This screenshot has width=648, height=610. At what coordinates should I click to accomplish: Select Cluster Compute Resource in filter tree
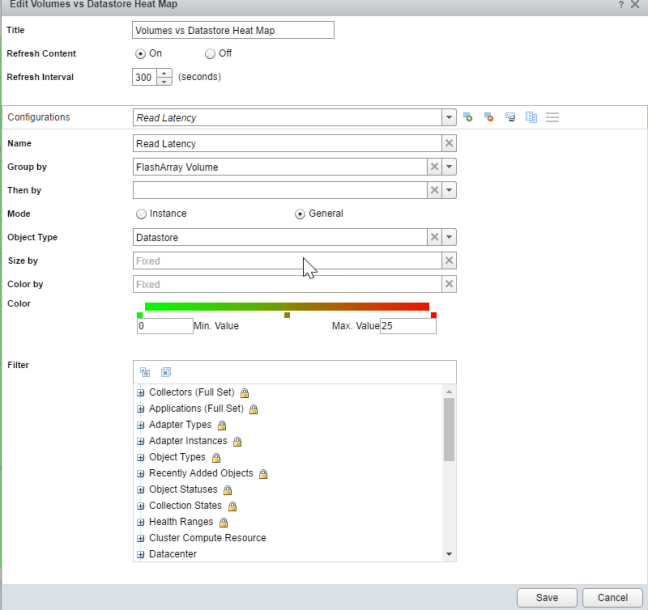(x=207, y=538)
